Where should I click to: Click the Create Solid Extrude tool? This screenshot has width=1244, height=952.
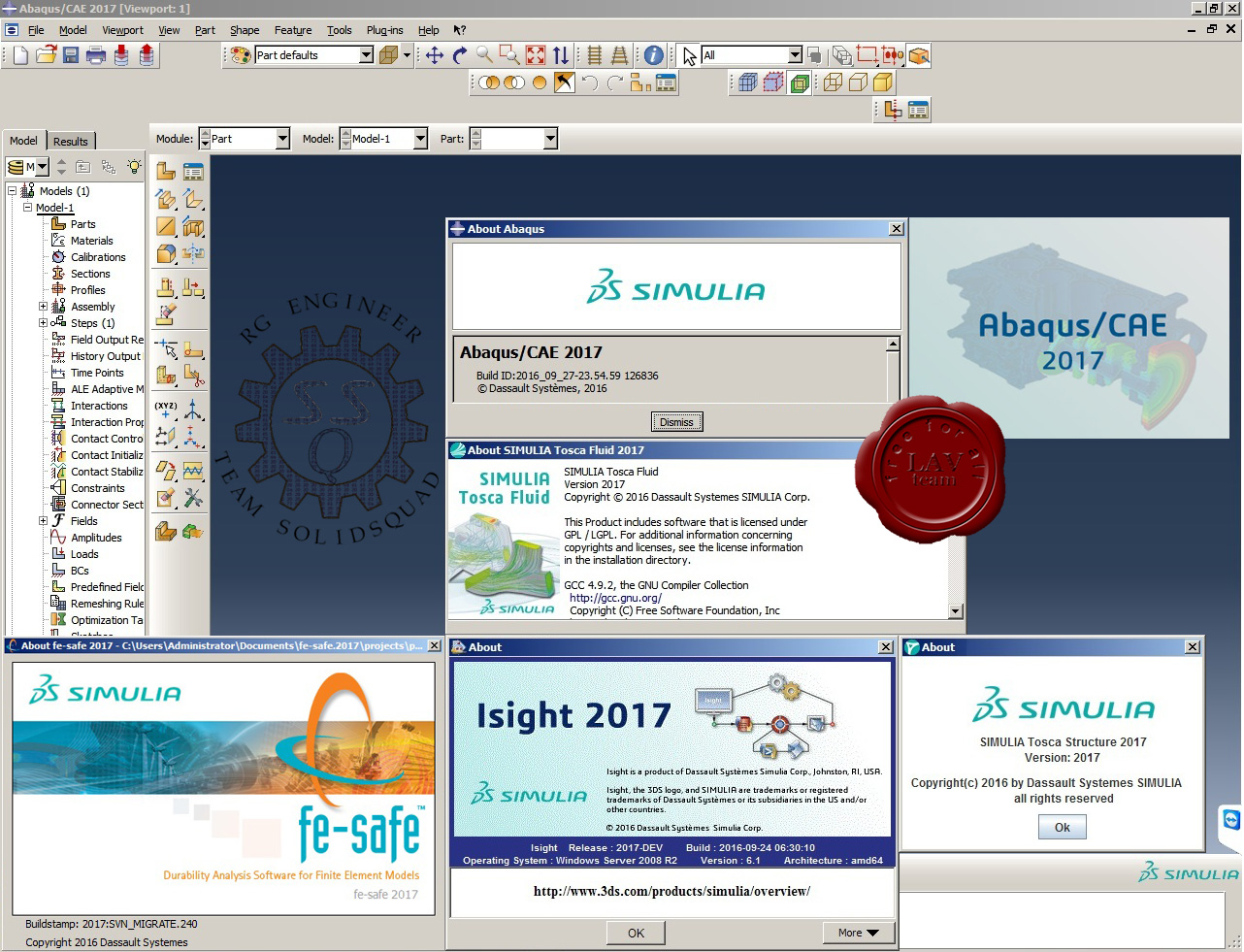pyautogui.click(x=166, y=200)
